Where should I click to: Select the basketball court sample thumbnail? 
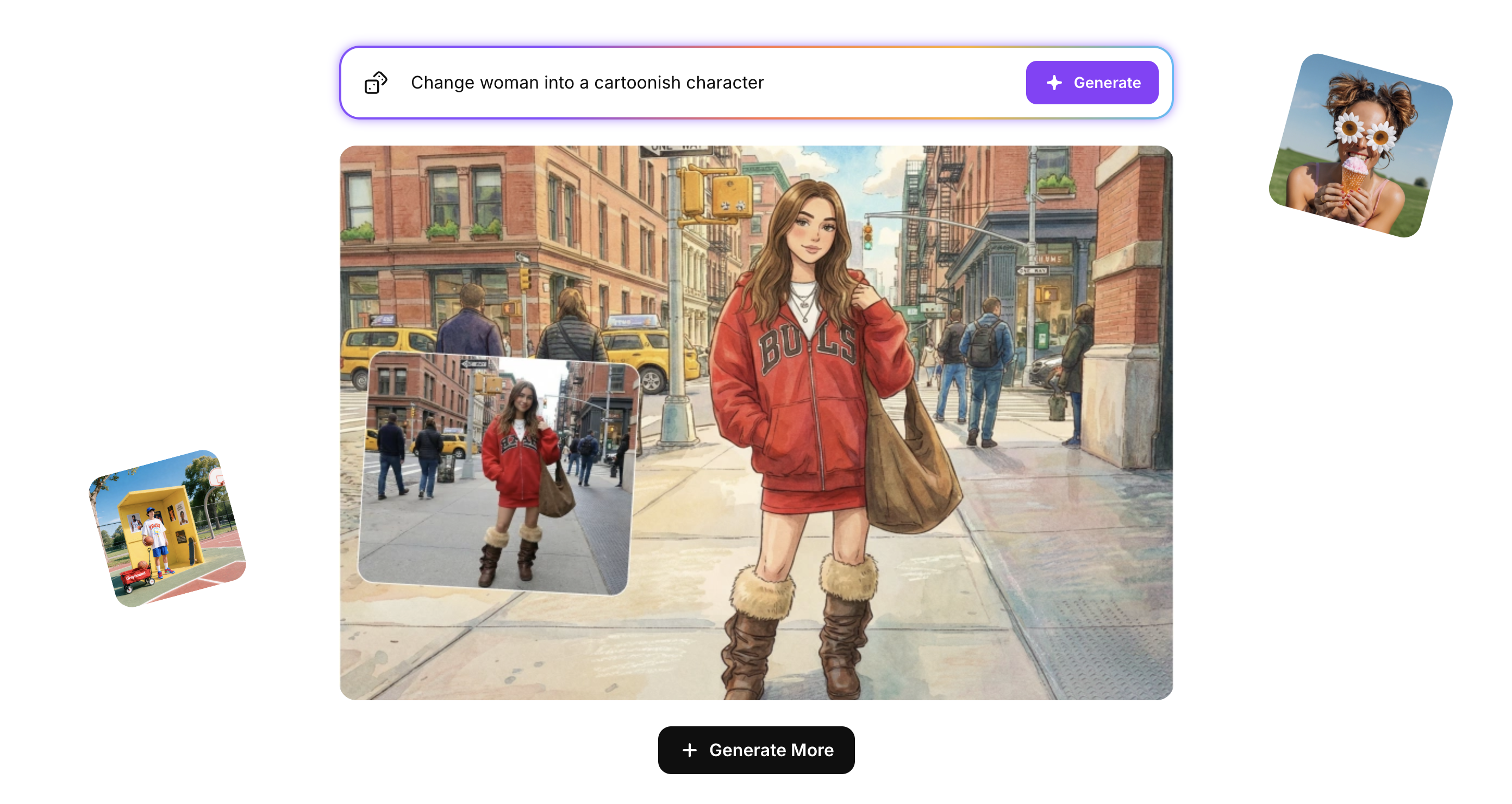(167, 528)
